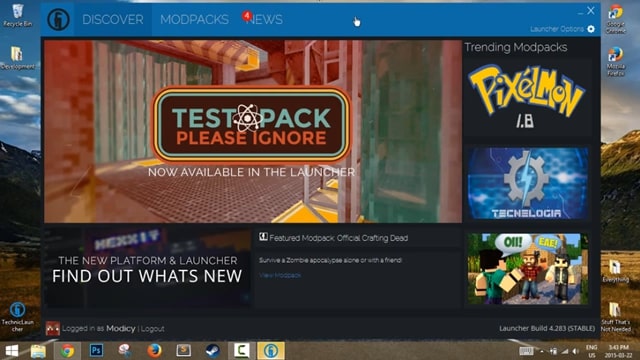The height and width of the screenshot is (360, 640).
Task: Open Google Chrome desktop shortcut
Action: pyautogui.click(x=615, y=19)
